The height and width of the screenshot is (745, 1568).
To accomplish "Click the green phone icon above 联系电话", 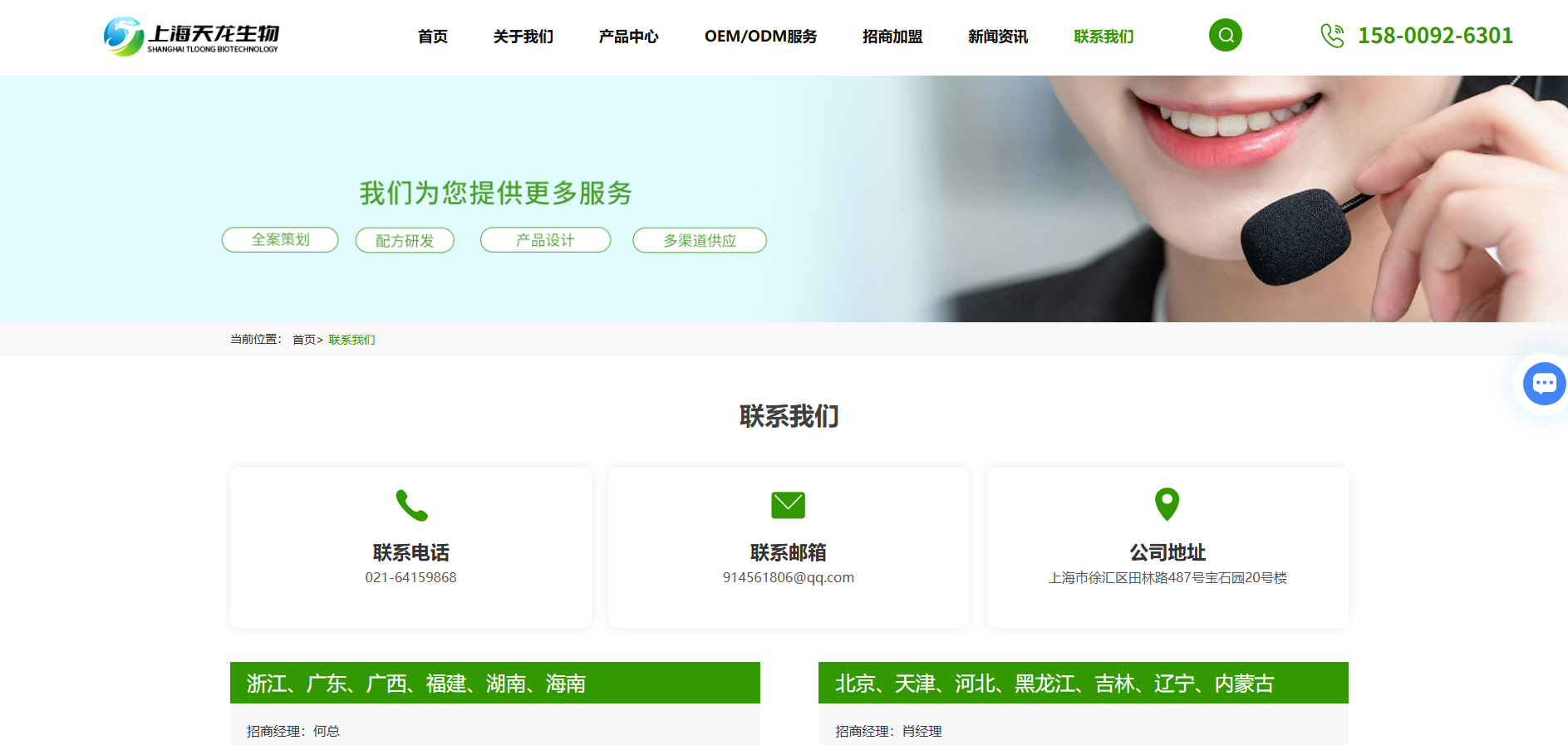I will [x=411, y=505].
